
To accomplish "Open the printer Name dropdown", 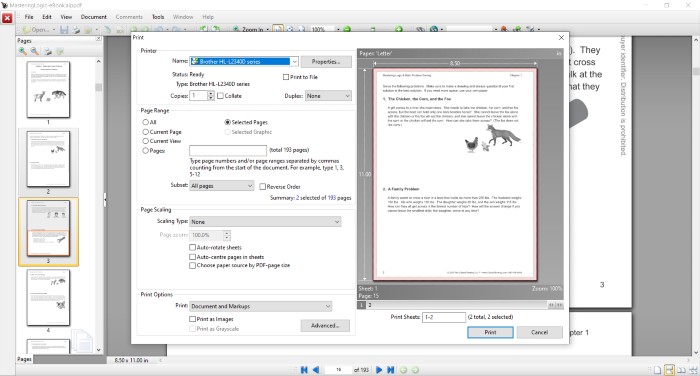I will click(294, 61).
